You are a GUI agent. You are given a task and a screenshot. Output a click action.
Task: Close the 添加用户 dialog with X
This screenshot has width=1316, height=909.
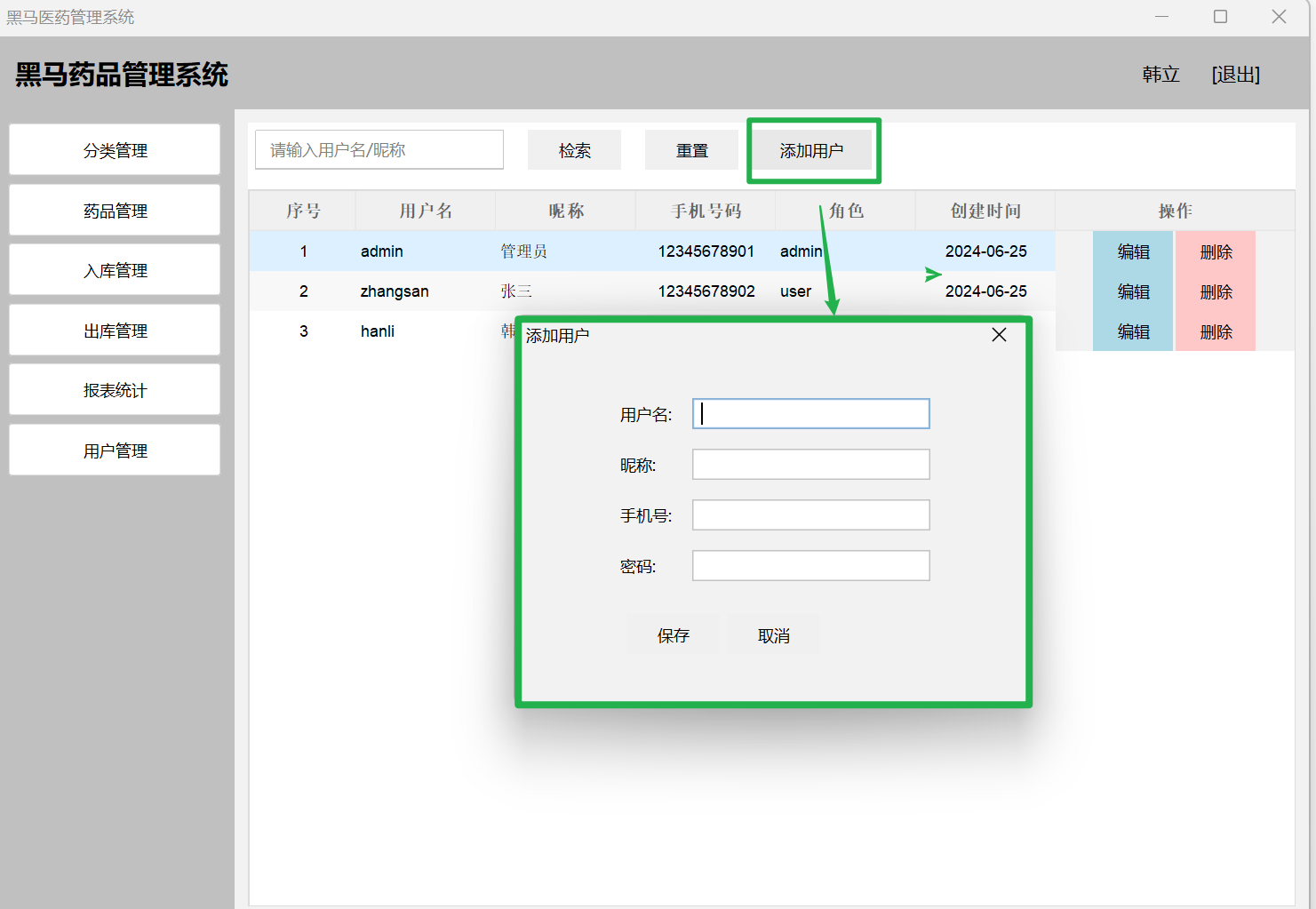click(x=999, y=335)
